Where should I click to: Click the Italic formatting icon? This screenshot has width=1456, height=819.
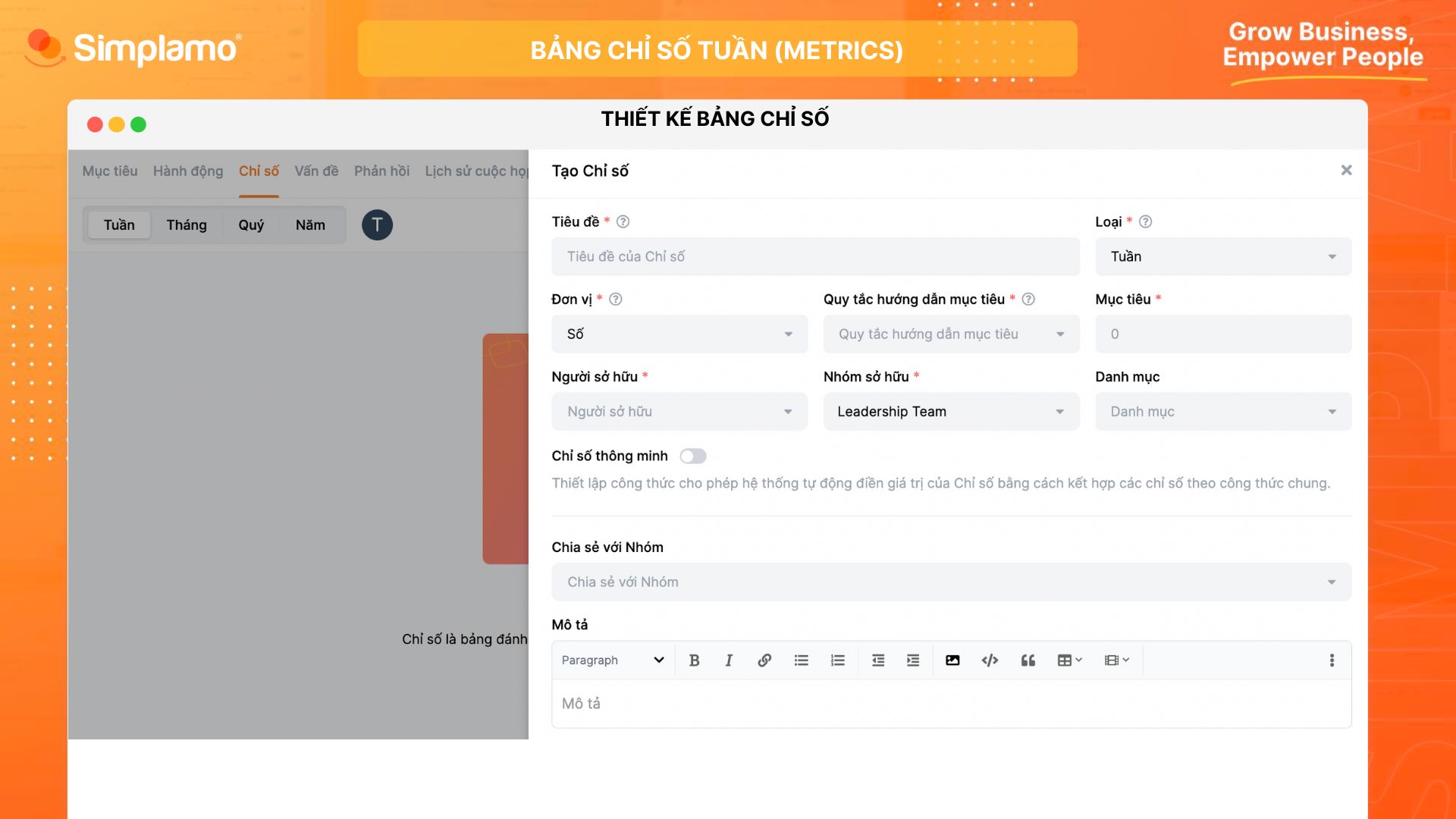(727, 660)
